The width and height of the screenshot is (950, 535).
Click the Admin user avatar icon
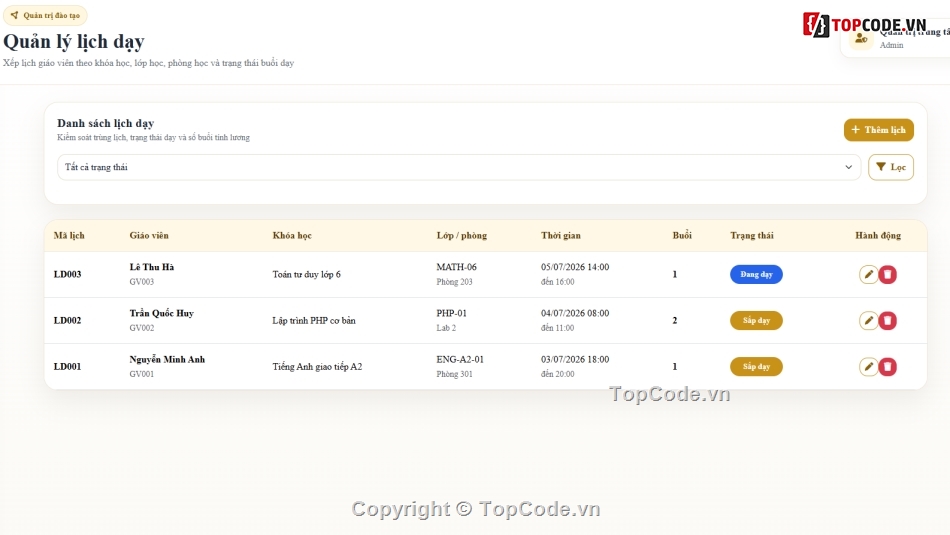(x=861, y=39)
